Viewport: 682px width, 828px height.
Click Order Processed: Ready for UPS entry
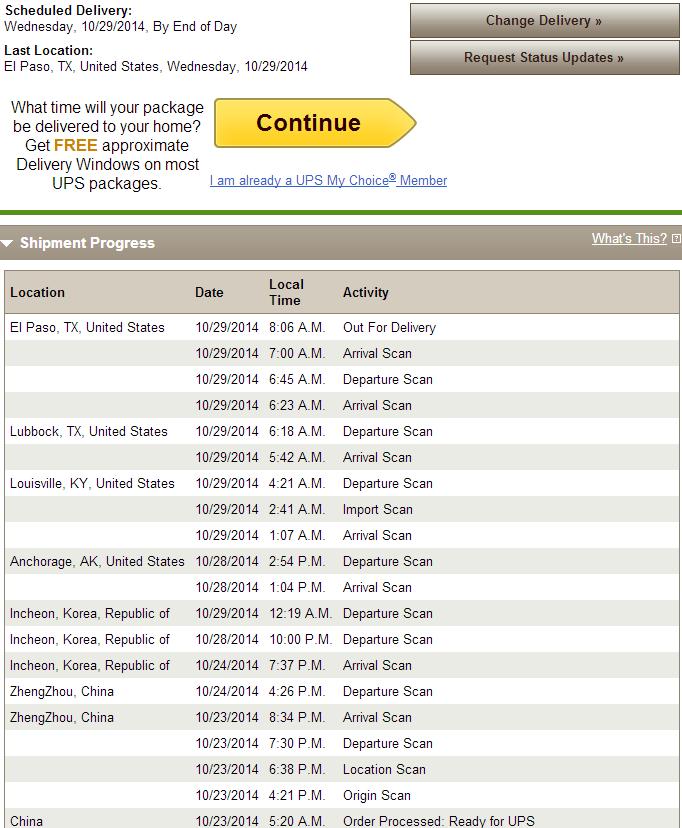click(x=438, y=821)
